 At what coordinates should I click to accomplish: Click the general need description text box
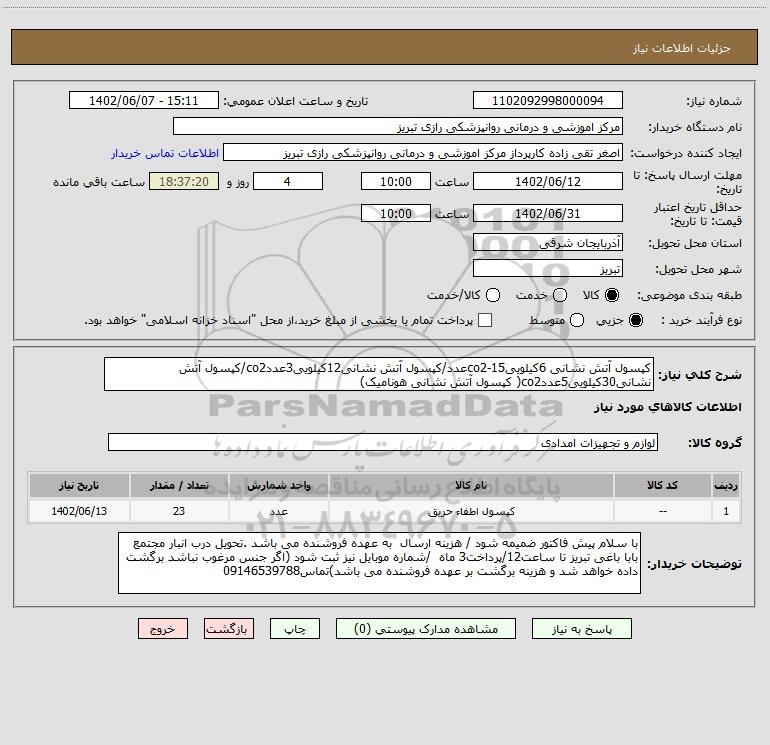click(x=379, y=374)
